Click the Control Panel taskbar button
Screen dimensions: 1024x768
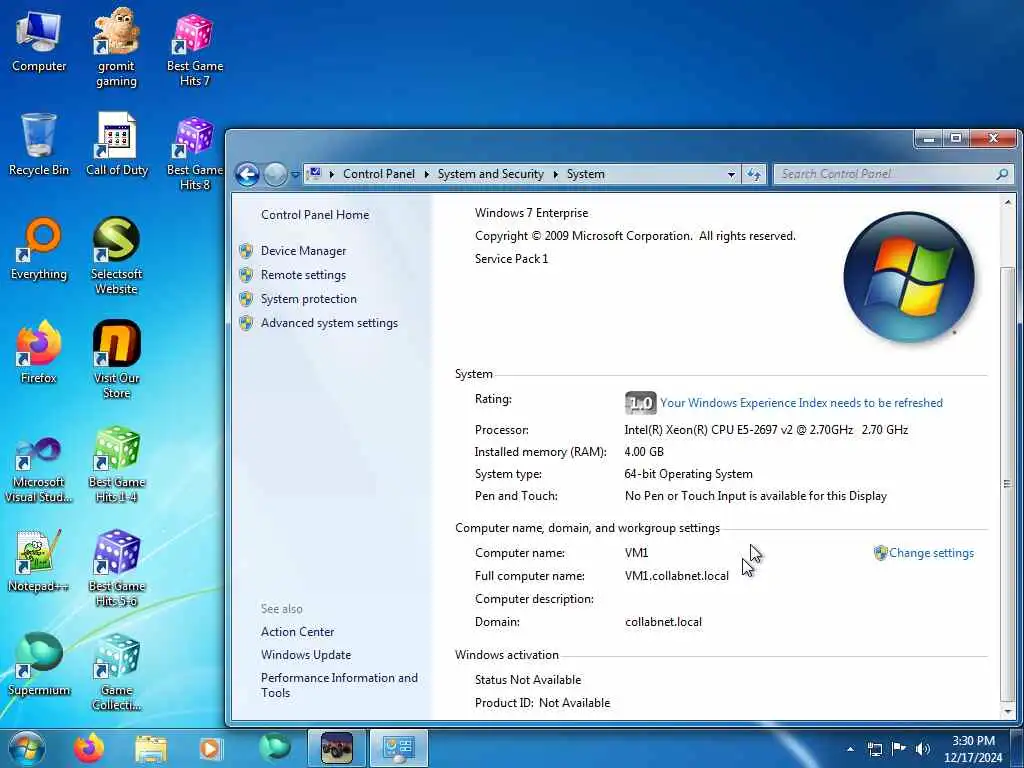pyautogui.click(x=399, y=748)
